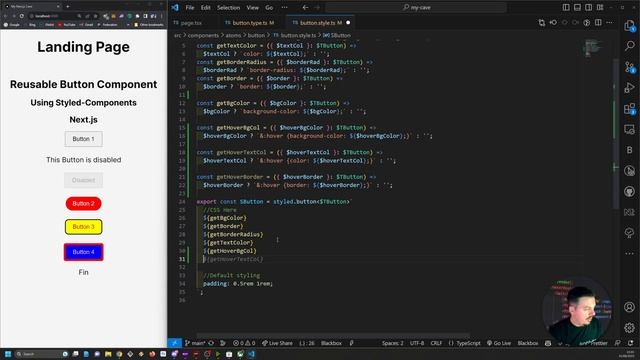Start Live Share from the status bar
Viewport: 640px width, 360px height.
(277, 343)
